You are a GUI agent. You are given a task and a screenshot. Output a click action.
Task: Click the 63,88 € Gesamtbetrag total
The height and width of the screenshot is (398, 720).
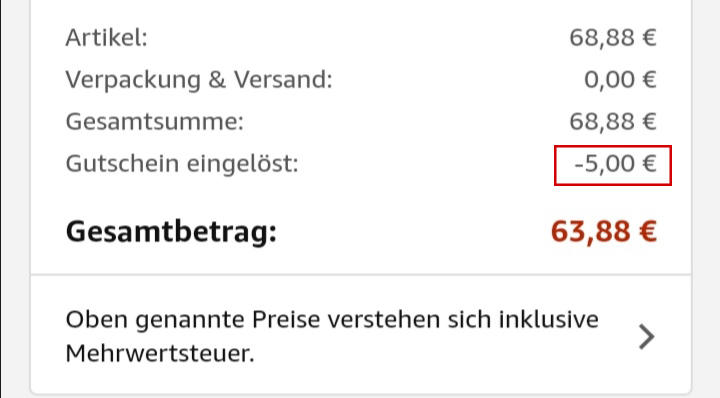coord(604,231)
